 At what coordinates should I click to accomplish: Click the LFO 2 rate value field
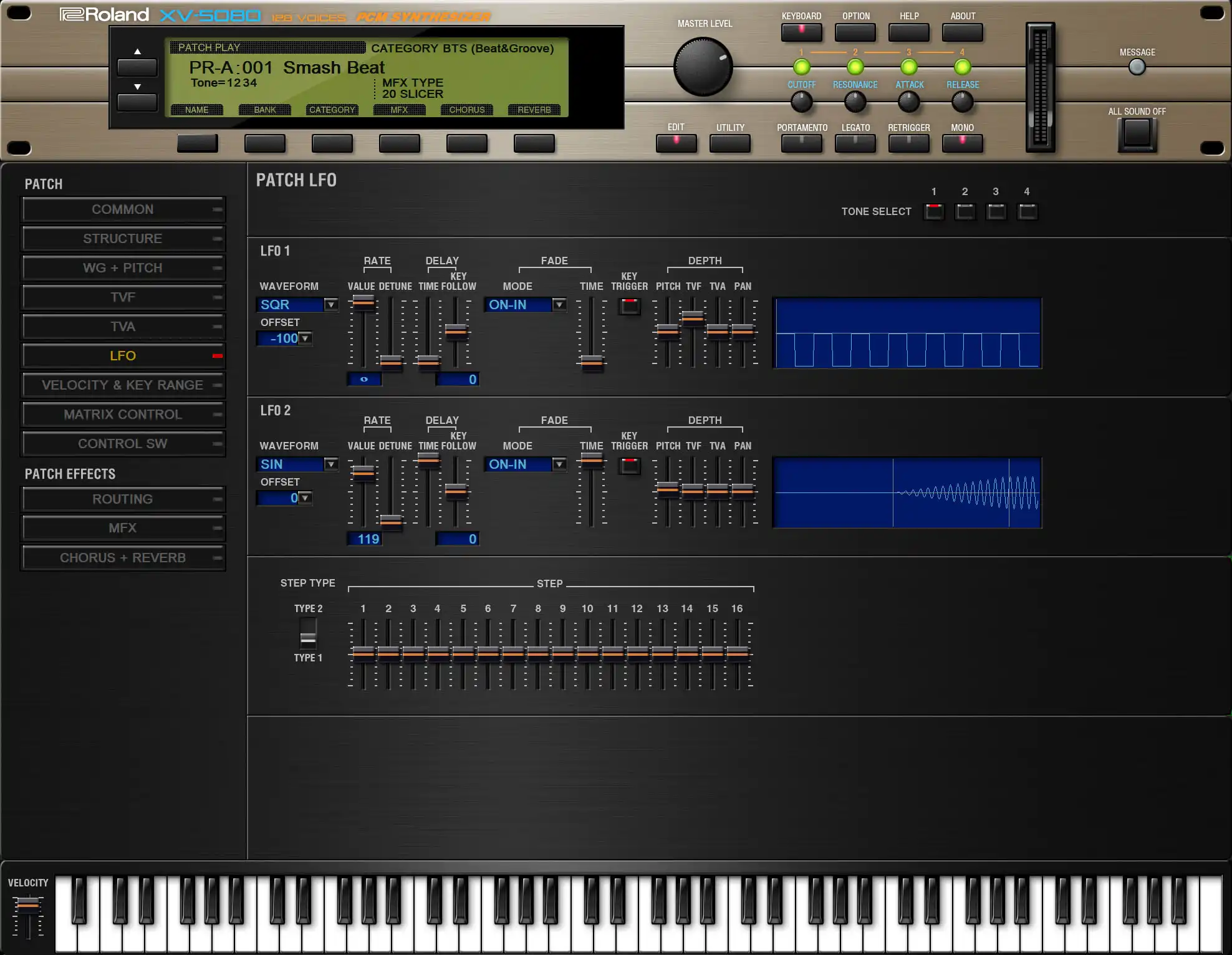pos(364,539)
